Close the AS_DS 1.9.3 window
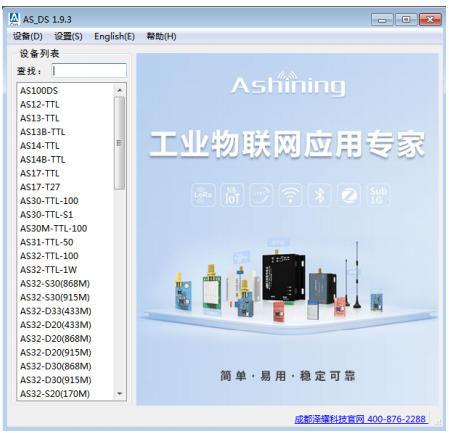449x433 pixels. [430, 20]
